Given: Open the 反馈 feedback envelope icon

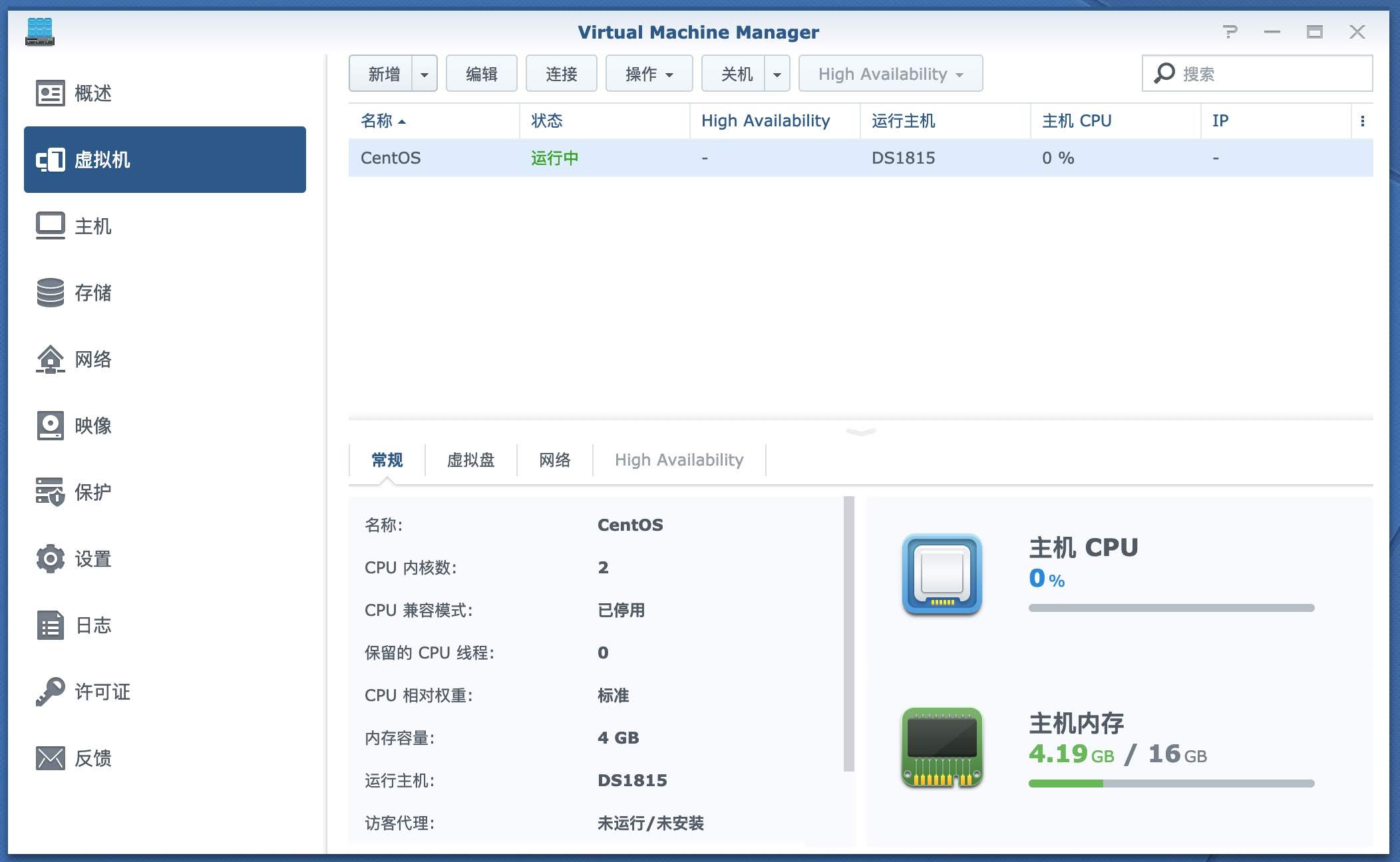Looking at the screenshot, I should (50, 758).
